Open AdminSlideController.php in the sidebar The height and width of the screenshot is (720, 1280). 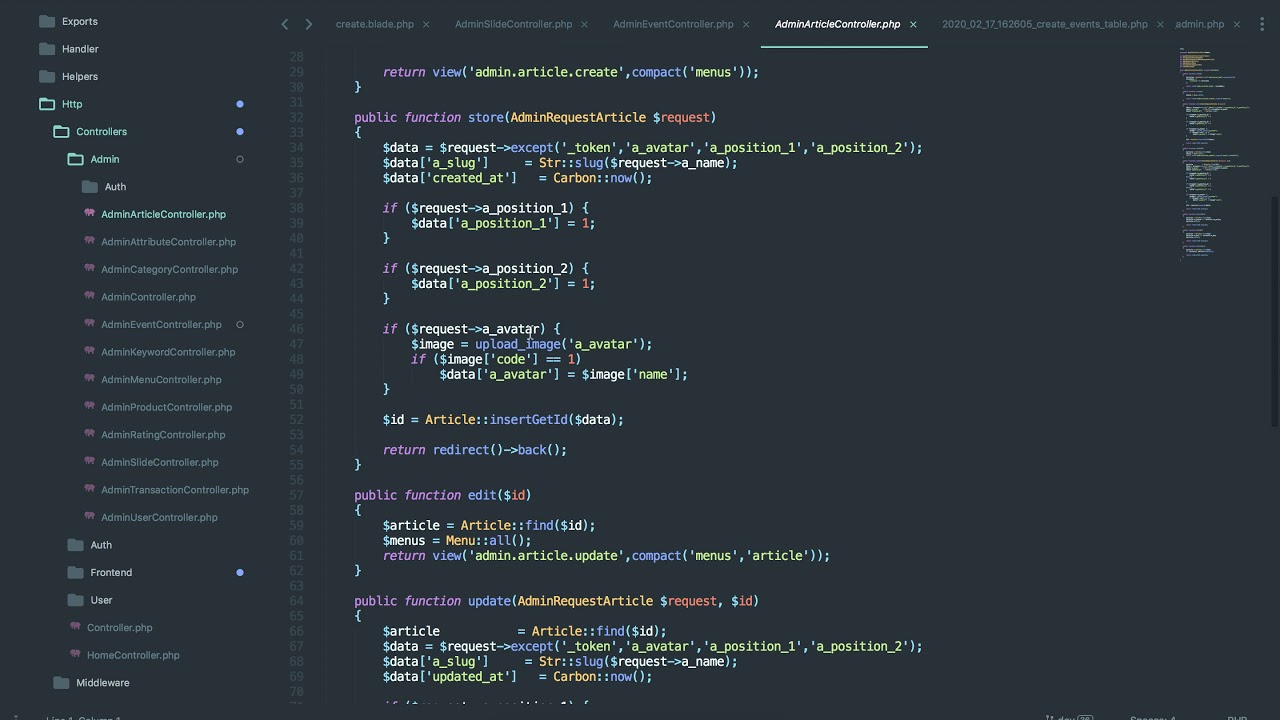click(159, 462)
